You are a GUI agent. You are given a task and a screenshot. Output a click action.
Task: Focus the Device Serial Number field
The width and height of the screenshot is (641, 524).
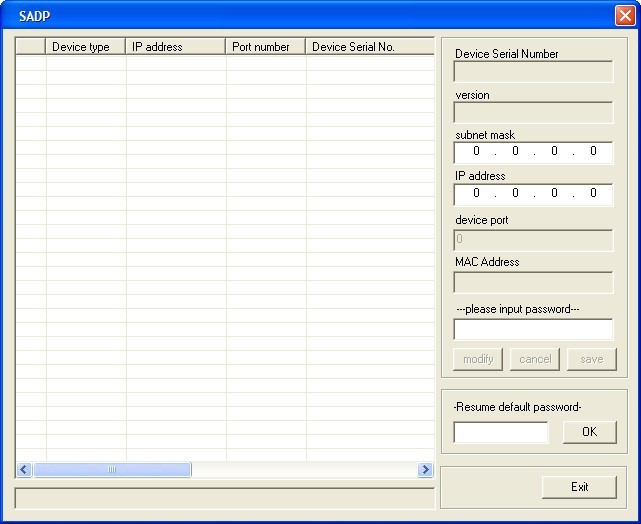(x=533, y=72)
